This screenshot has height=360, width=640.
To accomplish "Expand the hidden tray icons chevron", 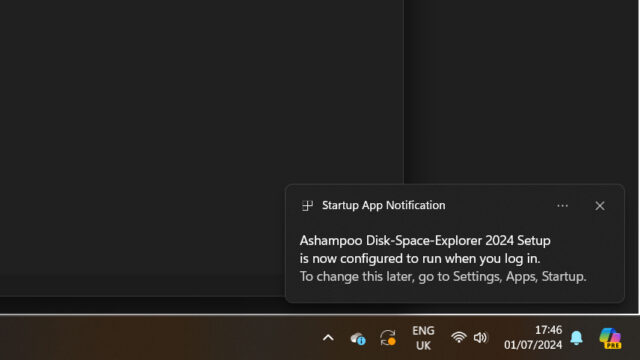I will [x=328, y=338].
